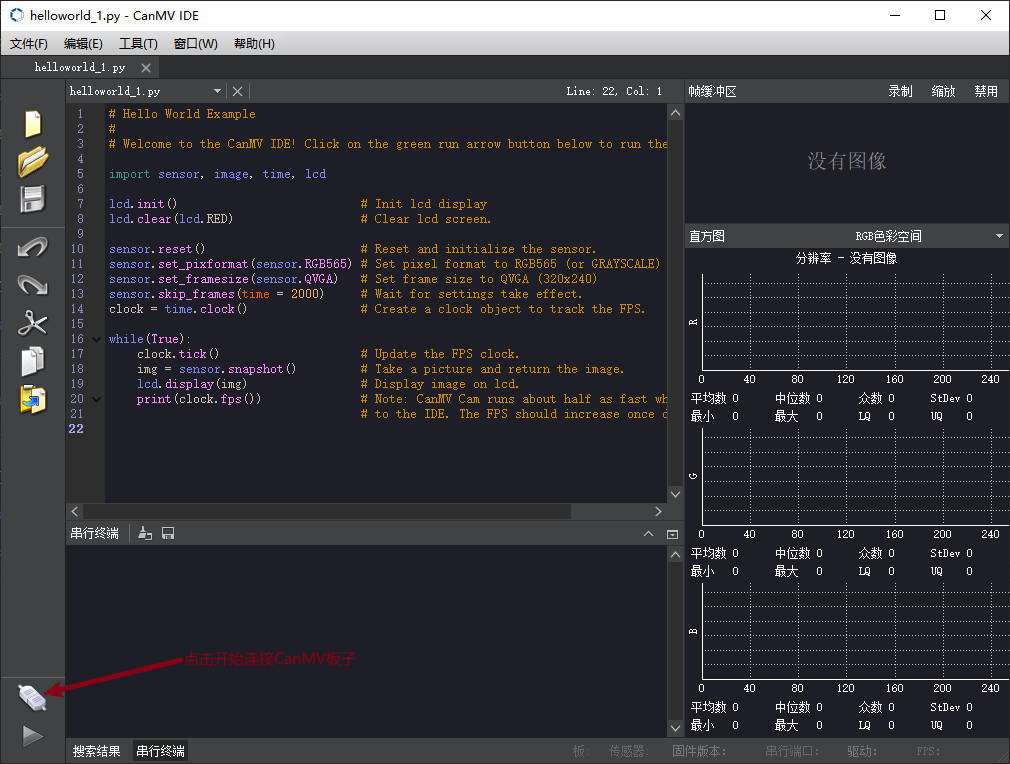
Task: Click the '# Hello World Example' comment
Action: 182,114
